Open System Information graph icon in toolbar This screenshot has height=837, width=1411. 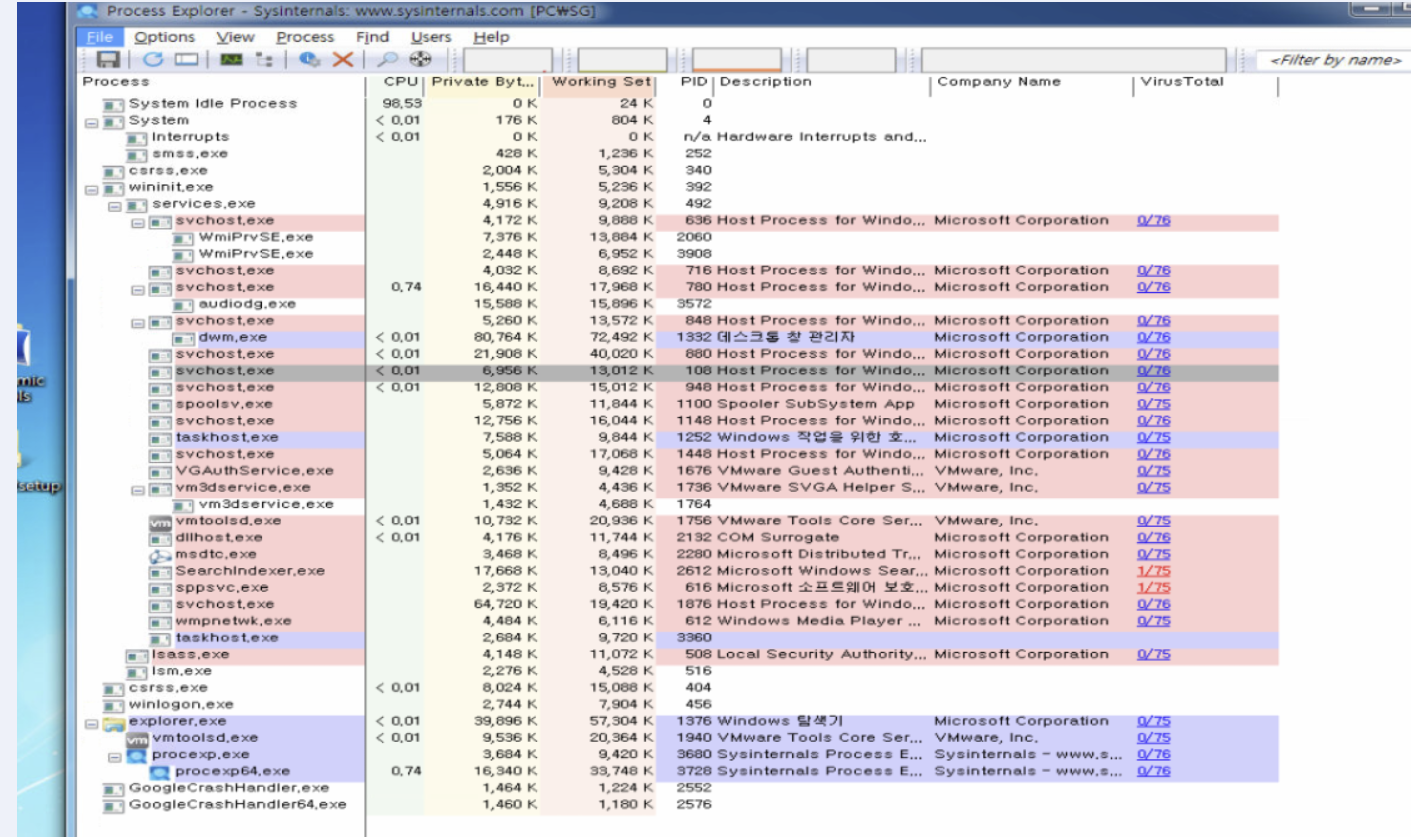231,60
